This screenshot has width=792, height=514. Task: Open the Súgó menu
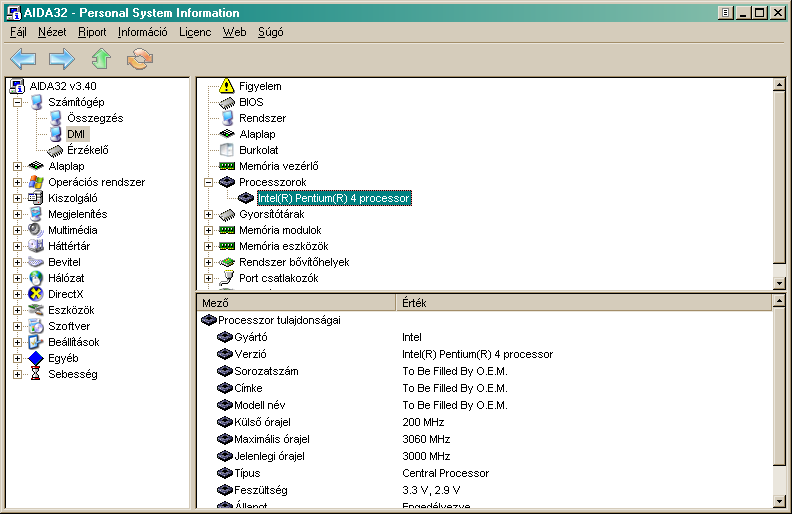coord(271,32)
